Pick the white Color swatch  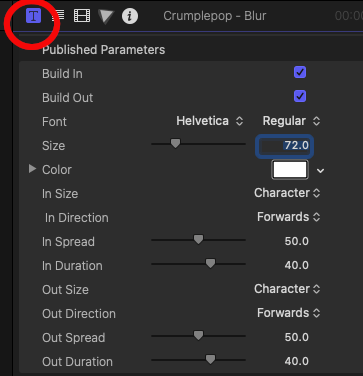tap(290, 170)
